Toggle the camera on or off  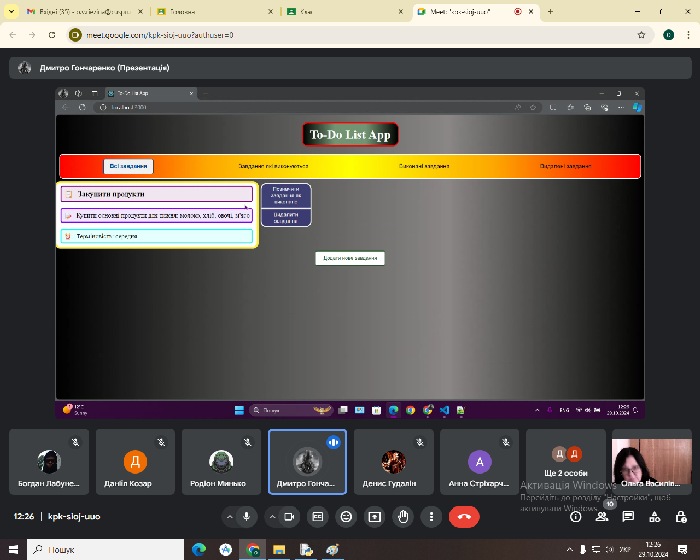[x=290, y=517]
